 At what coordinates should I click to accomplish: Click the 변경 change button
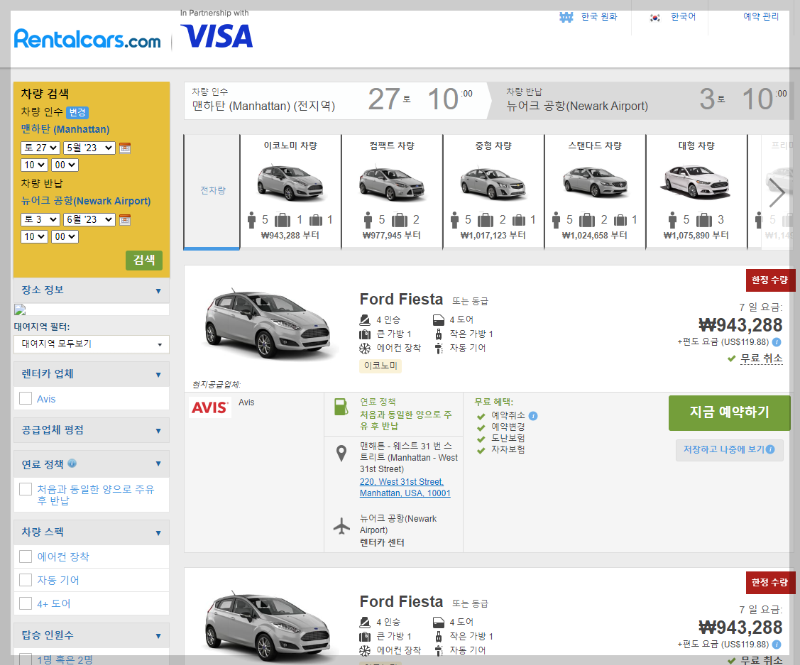[x=78, y=112]
